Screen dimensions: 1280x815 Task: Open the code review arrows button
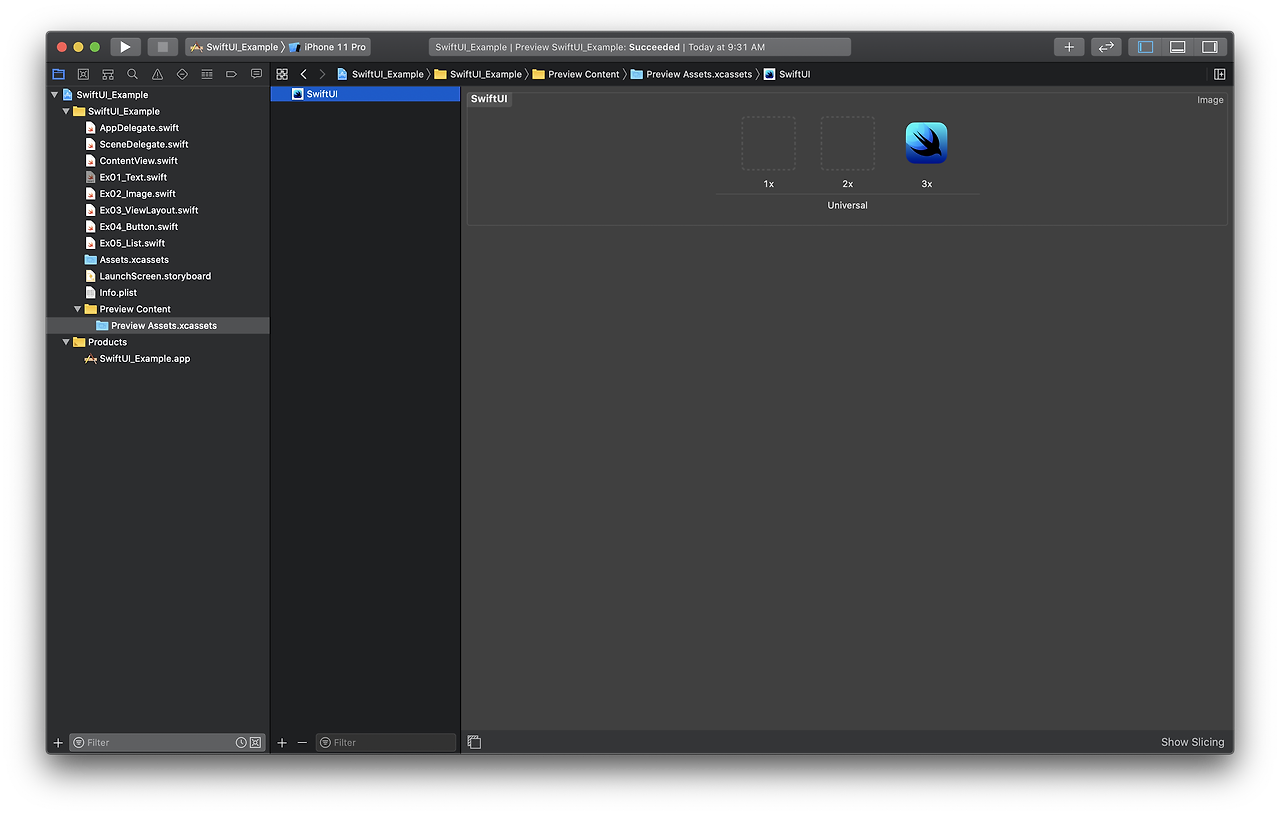coord(1106,47)
